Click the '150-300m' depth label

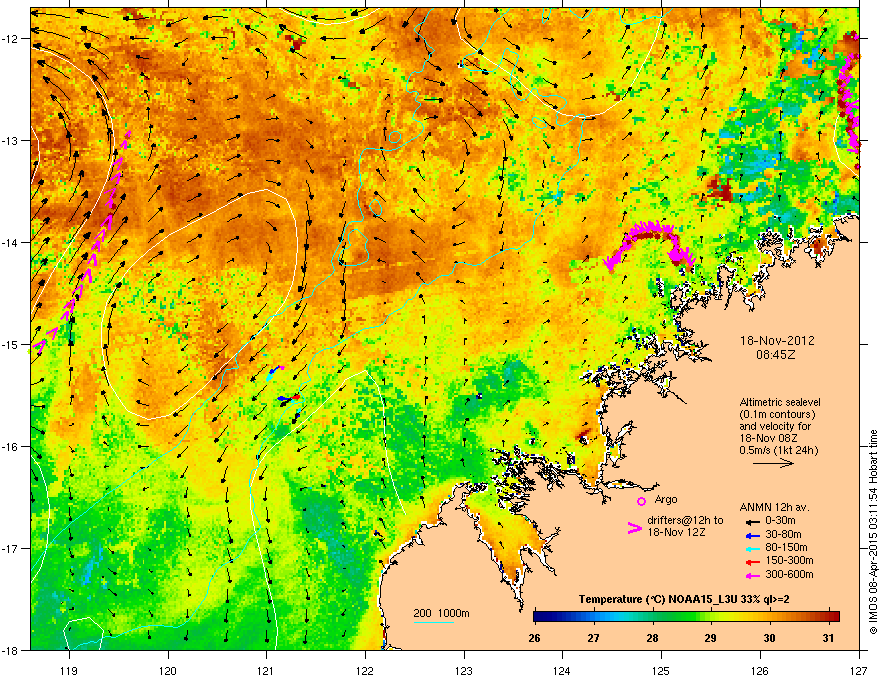pos(789,560)
